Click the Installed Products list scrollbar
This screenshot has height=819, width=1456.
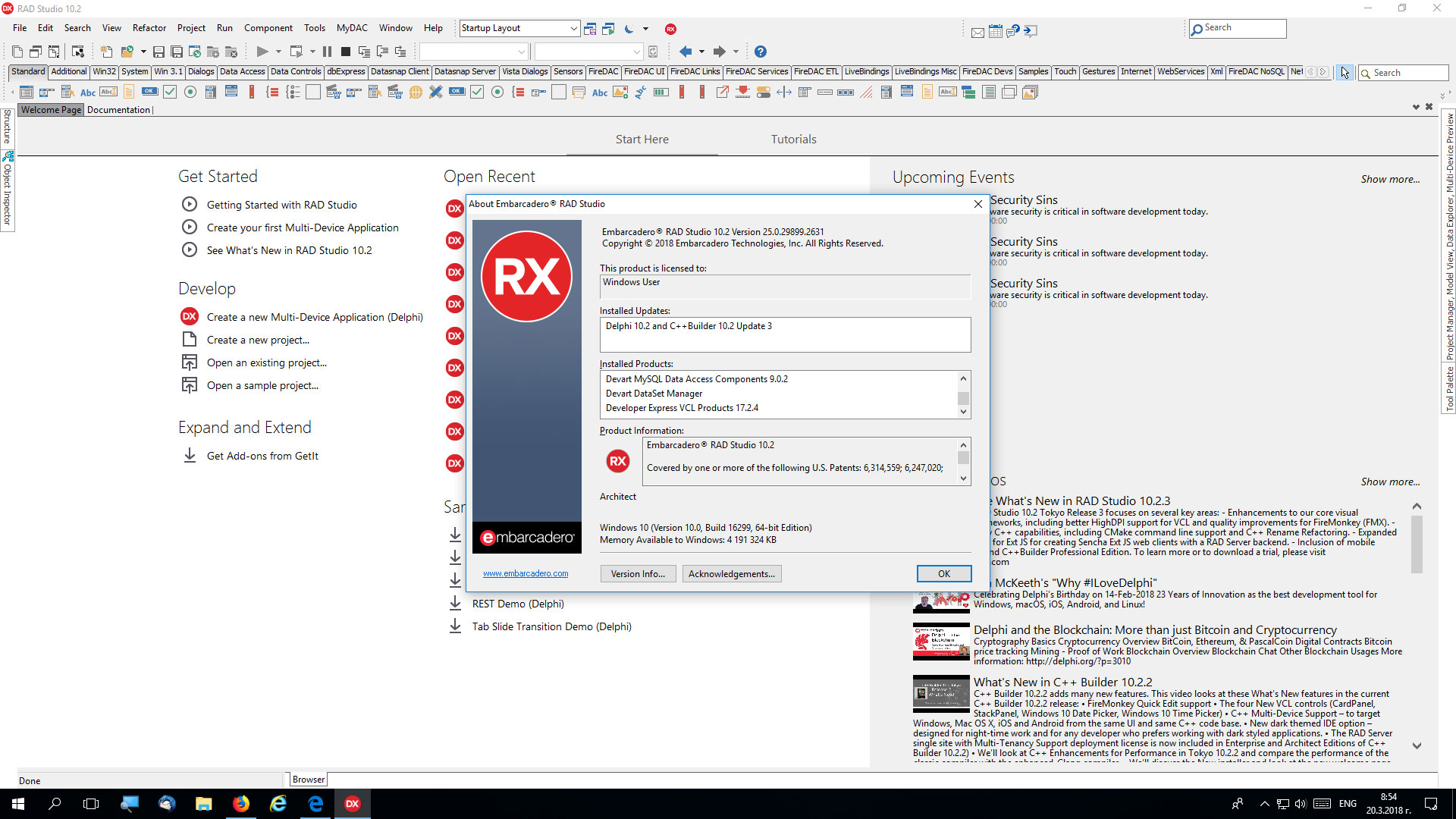(x=963, y=394)
